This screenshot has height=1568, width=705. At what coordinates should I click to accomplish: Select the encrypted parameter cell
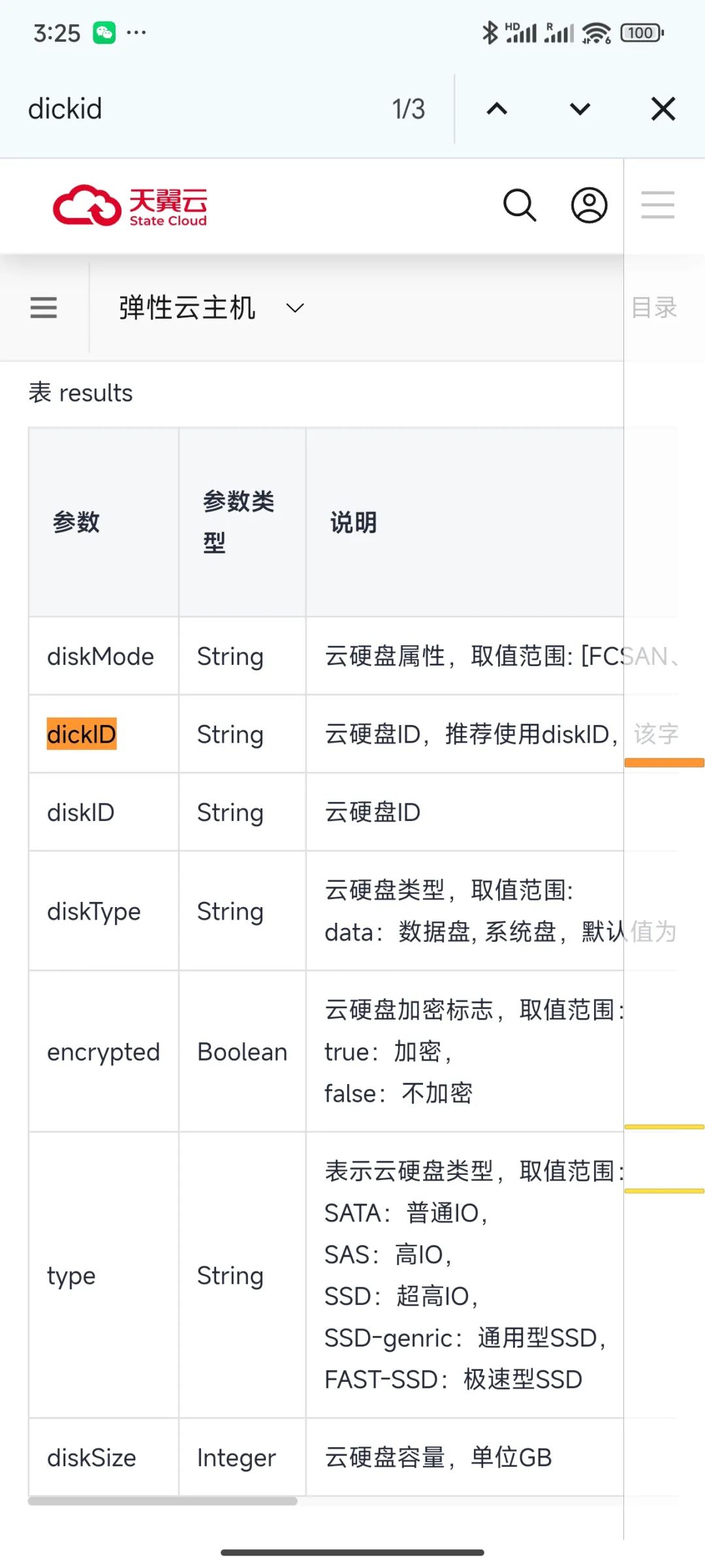click(103, 1052)
